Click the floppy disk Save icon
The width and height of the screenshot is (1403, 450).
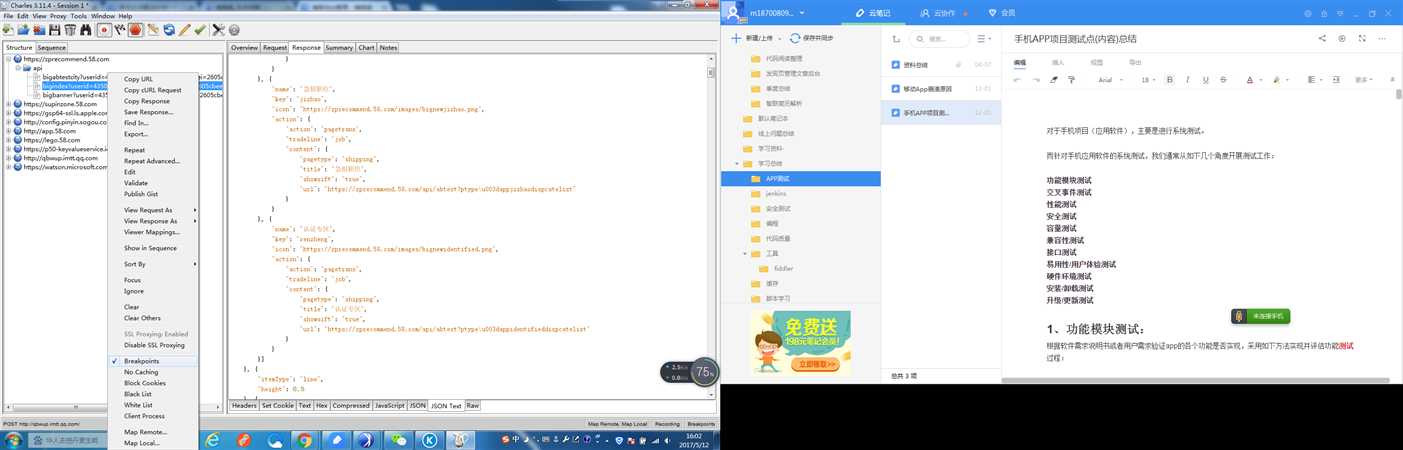coord(55,30)
